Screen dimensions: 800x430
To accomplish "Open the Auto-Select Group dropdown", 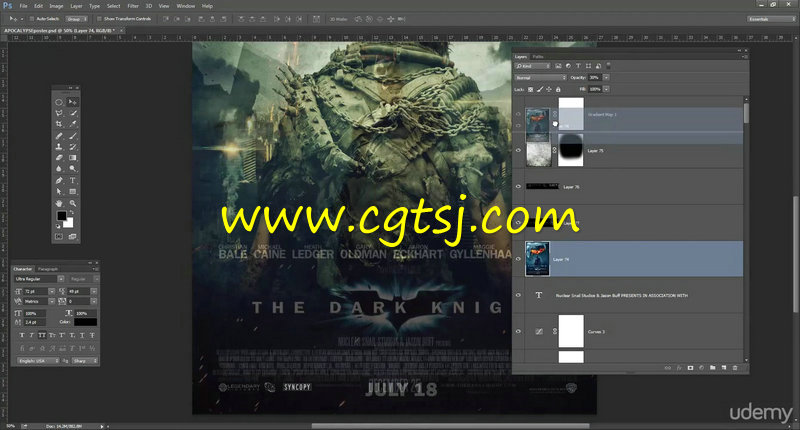I will 77,19.
